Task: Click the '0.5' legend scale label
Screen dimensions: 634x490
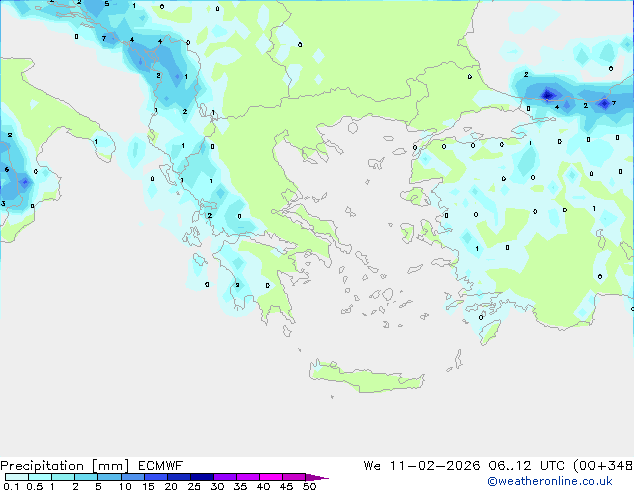Action: coord(35,486)
